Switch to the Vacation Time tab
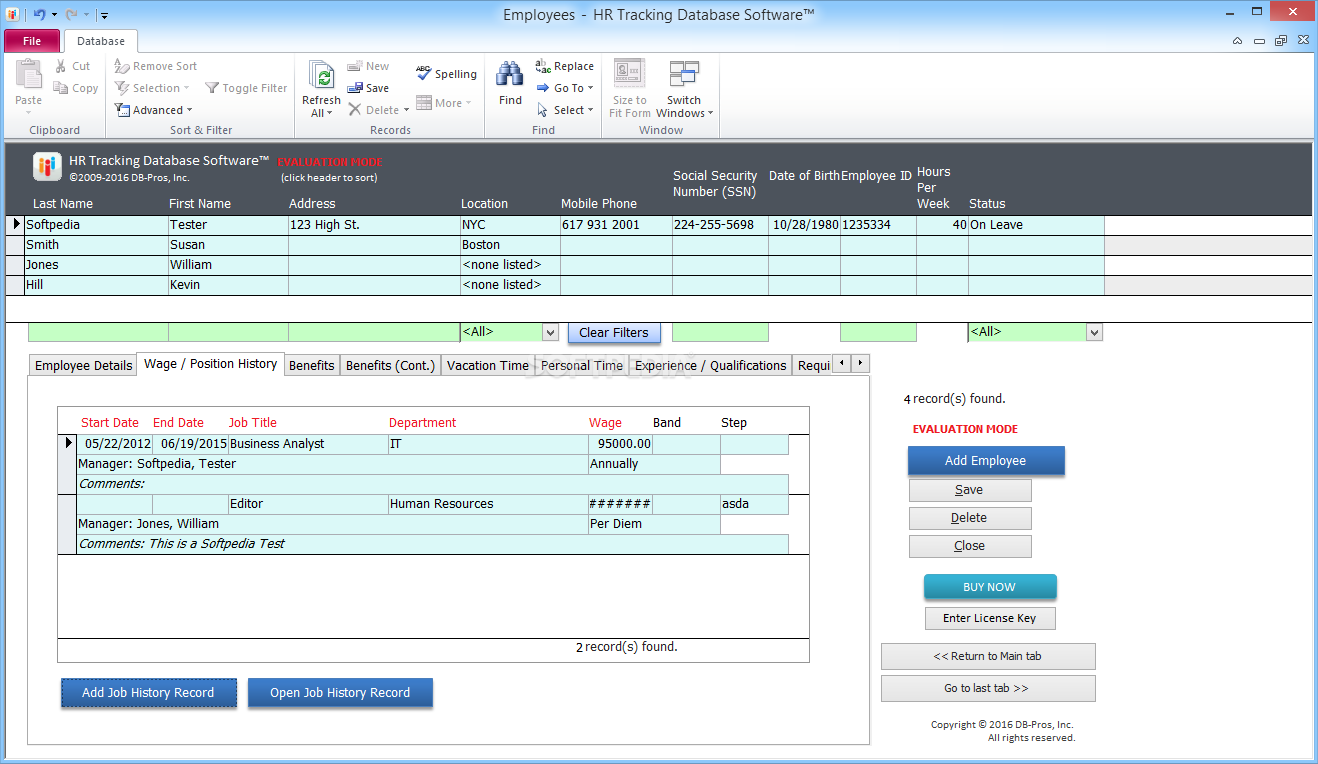The height and width of the screenshot is (764, 1318). [x=487, y=365]
